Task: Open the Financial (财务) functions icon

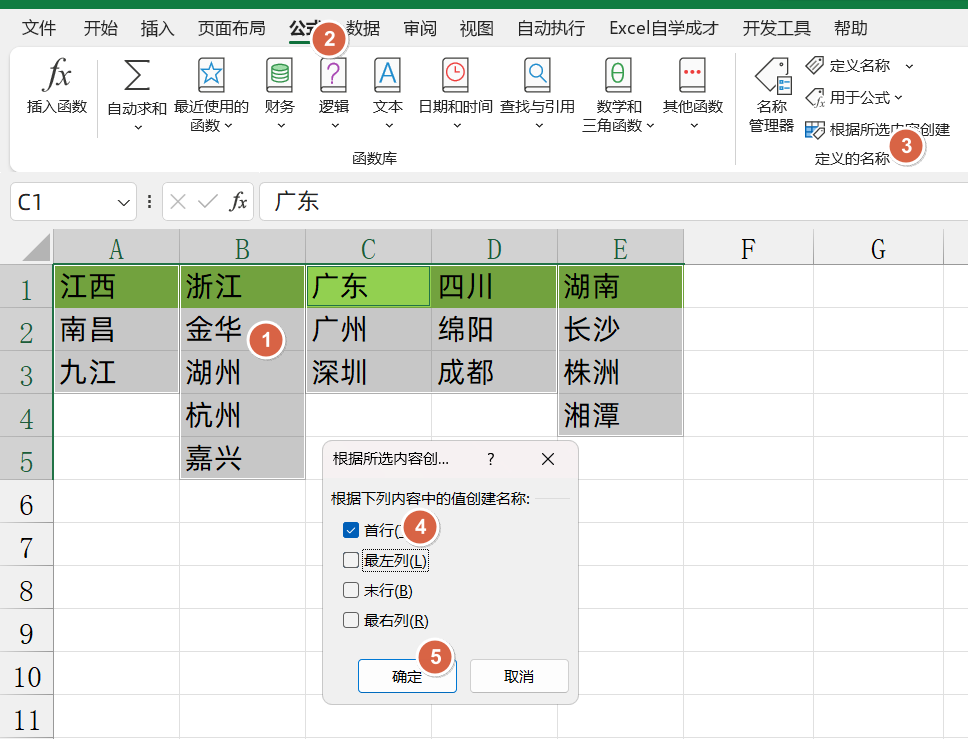Action: point(280,75)
